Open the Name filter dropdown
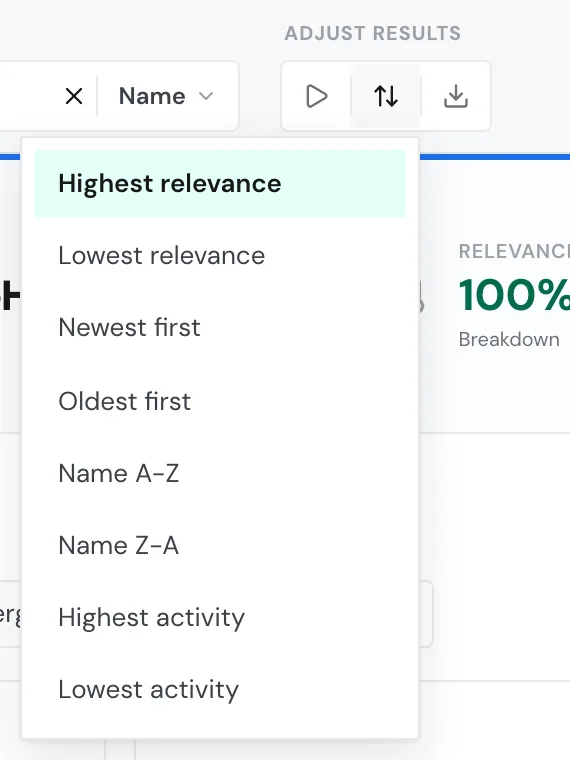Screen dimensions: 570x760 (x=166, y=96)
